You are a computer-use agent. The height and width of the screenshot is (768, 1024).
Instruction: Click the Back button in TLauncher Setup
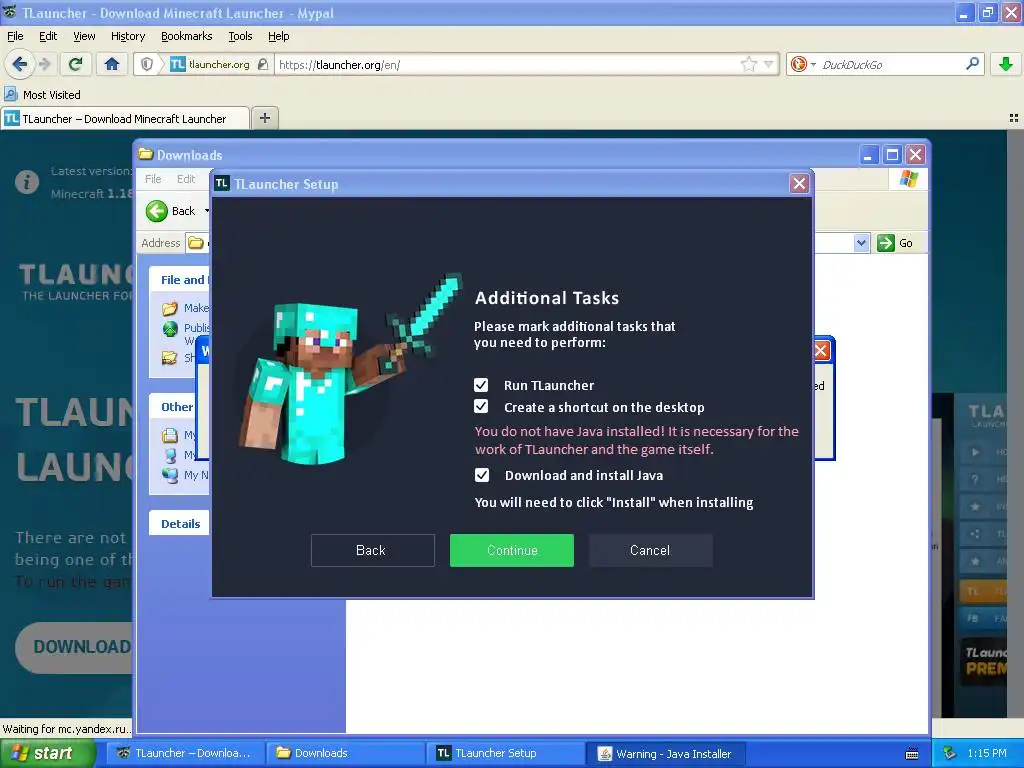[x=372, y=550]
